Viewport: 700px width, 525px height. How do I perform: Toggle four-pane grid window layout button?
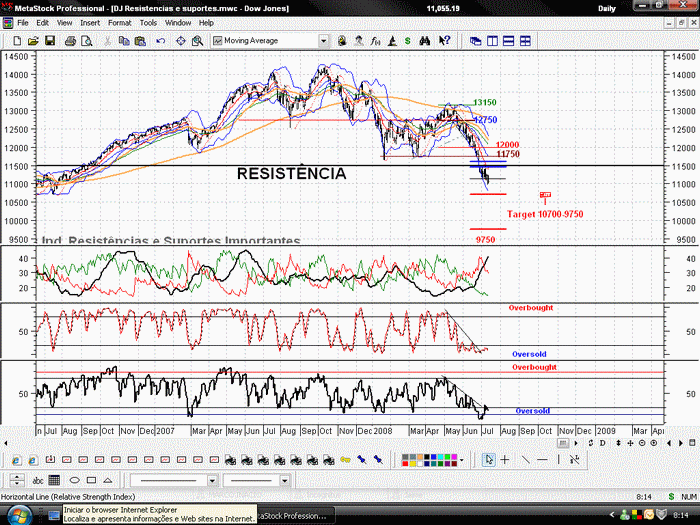click(525, 41)
